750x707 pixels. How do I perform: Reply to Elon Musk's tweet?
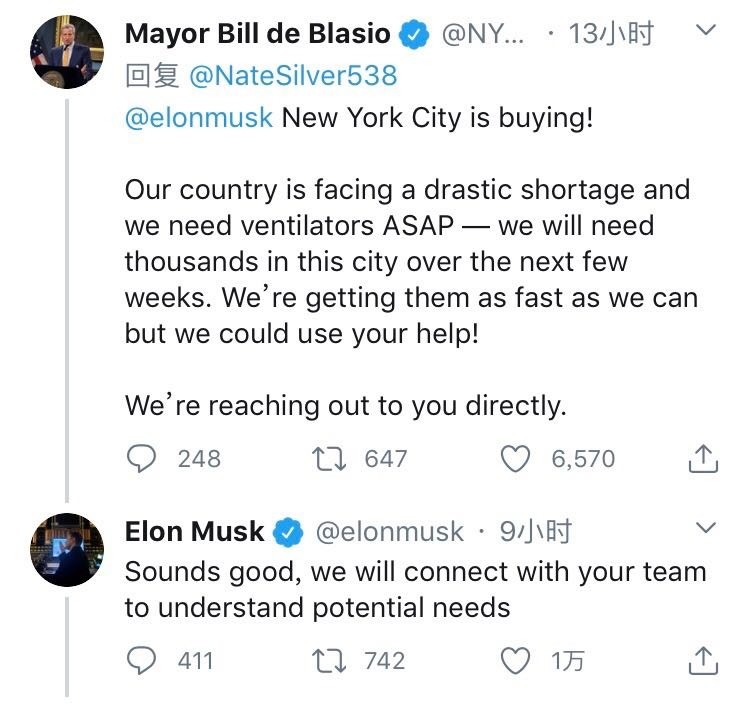[x=142, y=660]
